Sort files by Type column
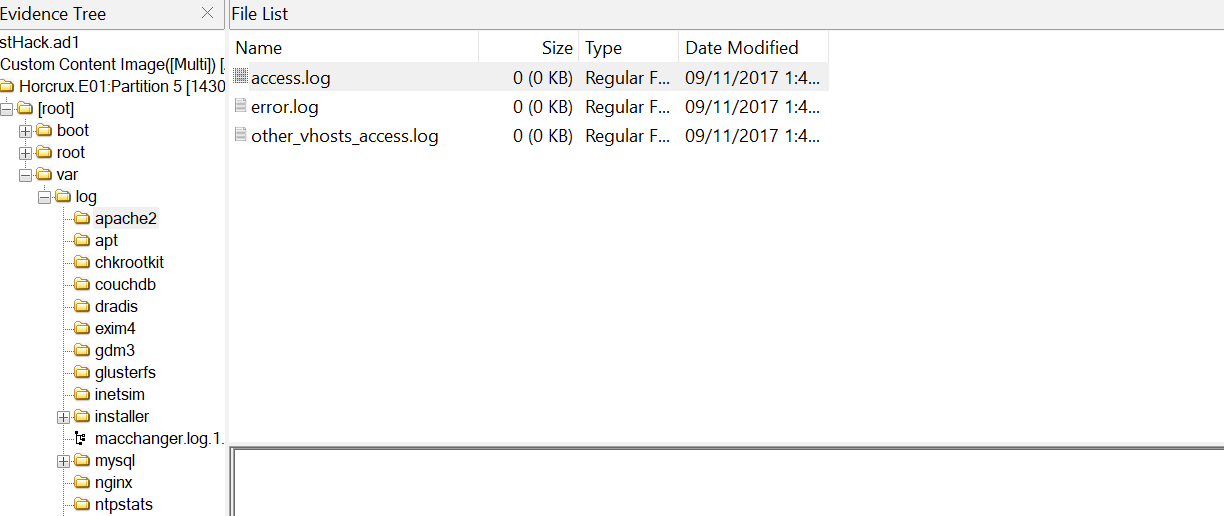This screenshot has height=516, width=1224. click(628, 47)
